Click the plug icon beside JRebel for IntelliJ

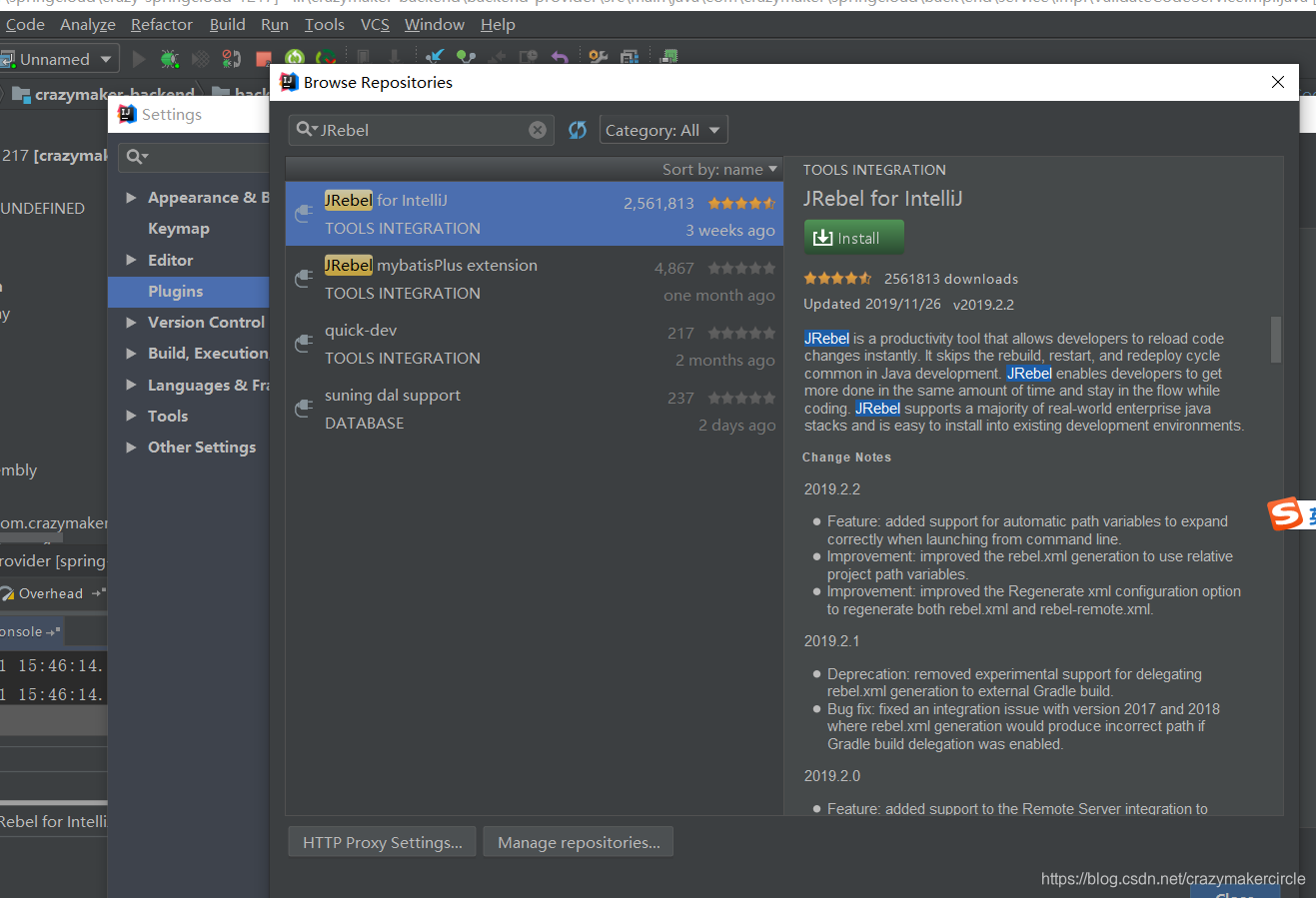[x=304, y=214]
